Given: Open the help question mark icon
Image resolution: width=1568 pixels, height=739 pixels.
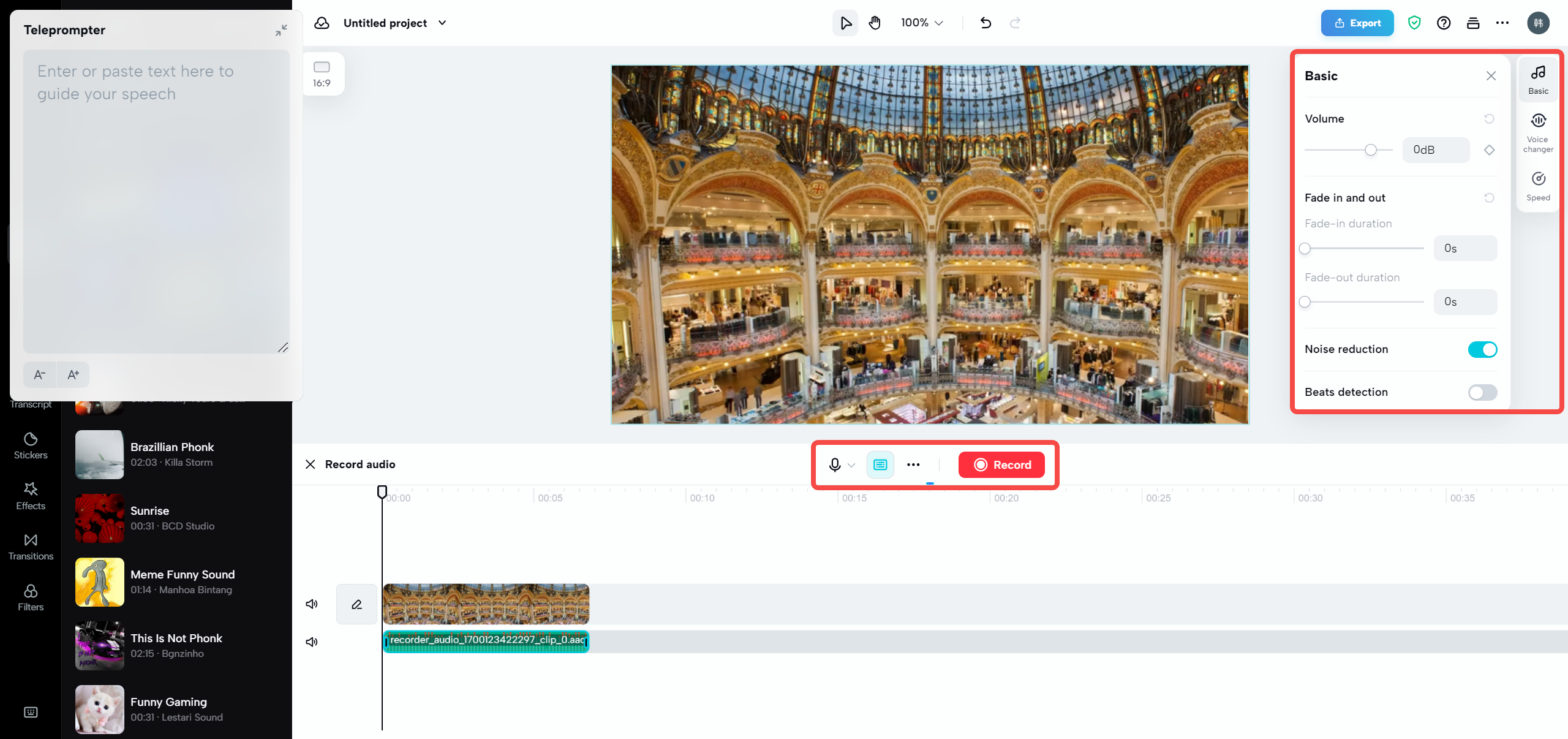Looking at the screenshot, I should pyautogui.click(x=1444, y=23).
